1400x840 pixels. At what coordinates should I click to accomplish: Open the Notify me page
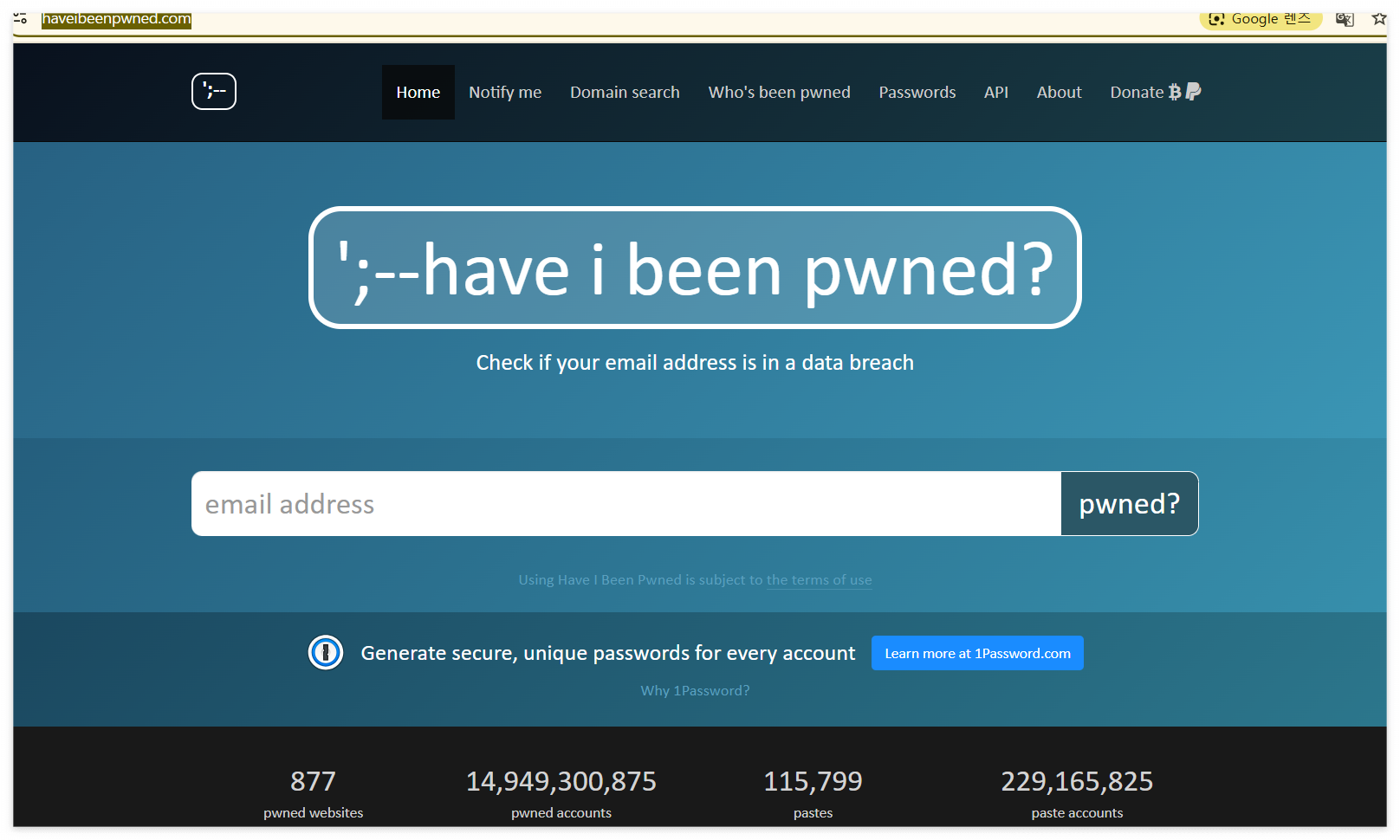coord(505,92)
